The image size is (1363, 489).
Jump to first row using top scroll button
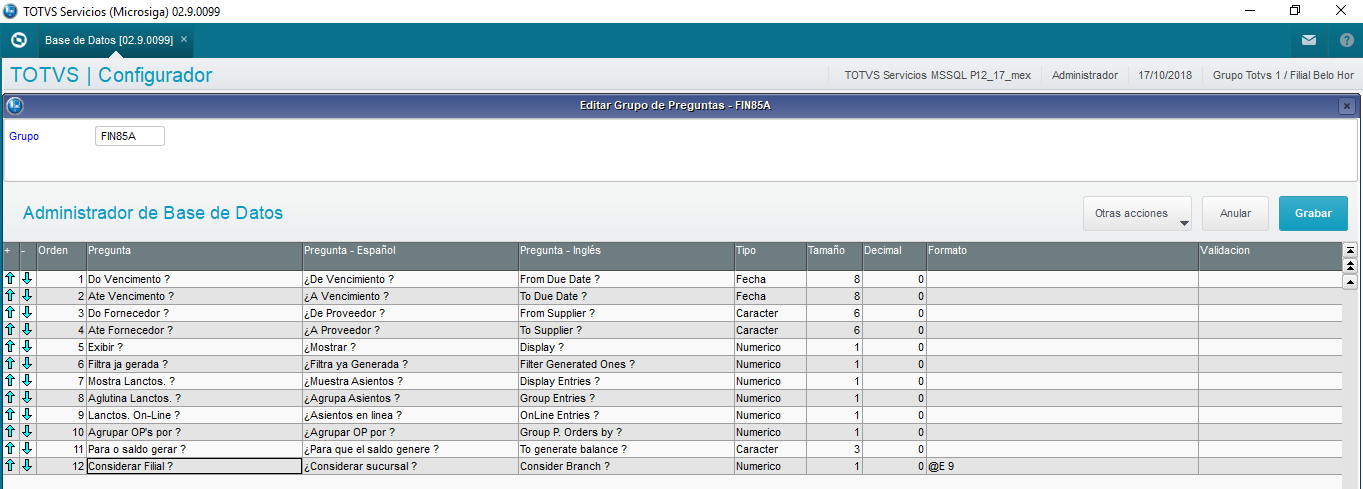[1350, 250]
